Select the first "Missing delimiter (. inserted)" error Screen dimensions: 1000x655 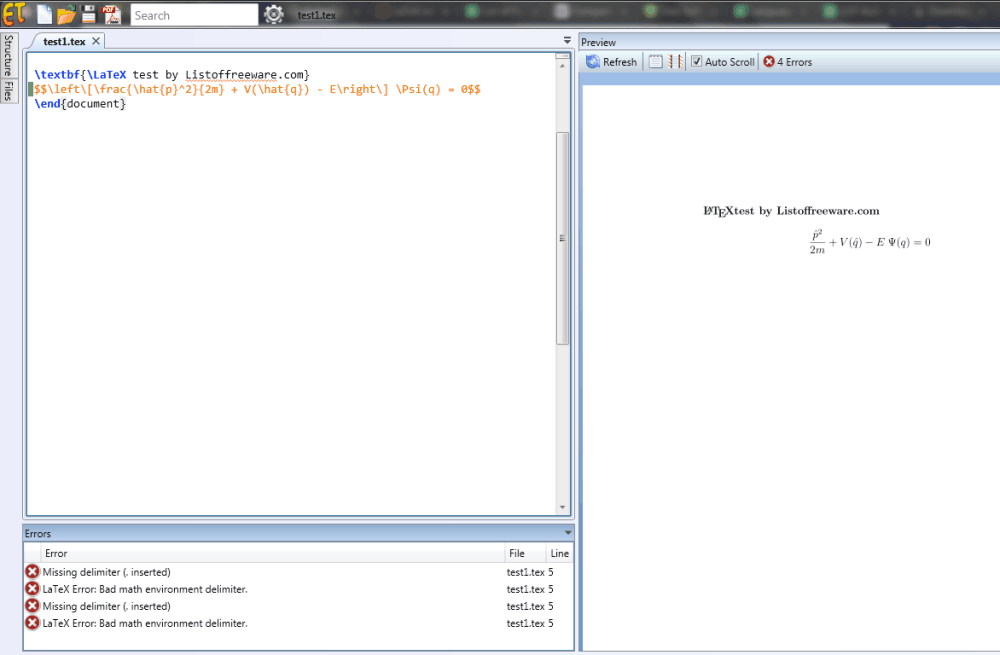coord(298,572)
